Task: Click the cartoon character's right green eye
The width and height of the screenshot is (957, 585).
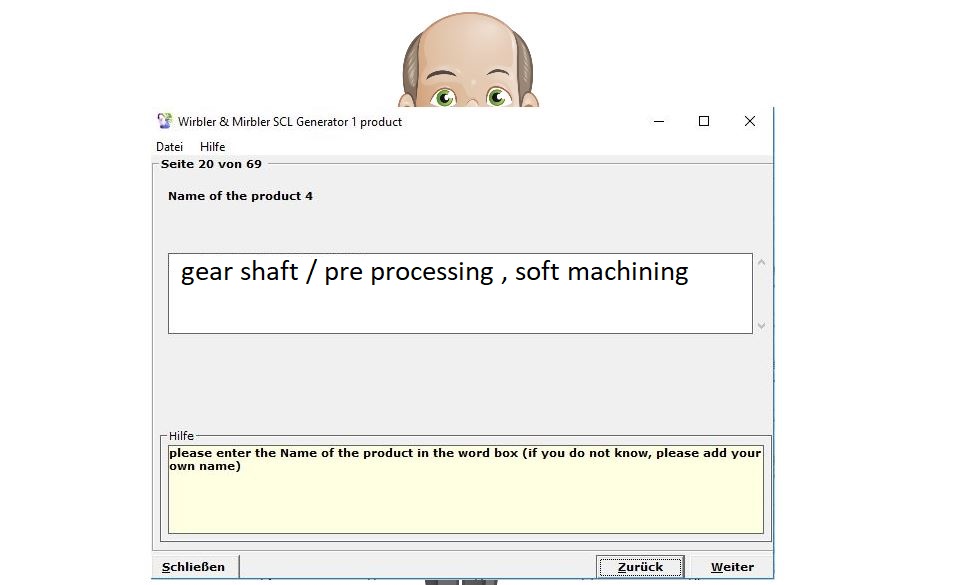Action: [497, 97]
